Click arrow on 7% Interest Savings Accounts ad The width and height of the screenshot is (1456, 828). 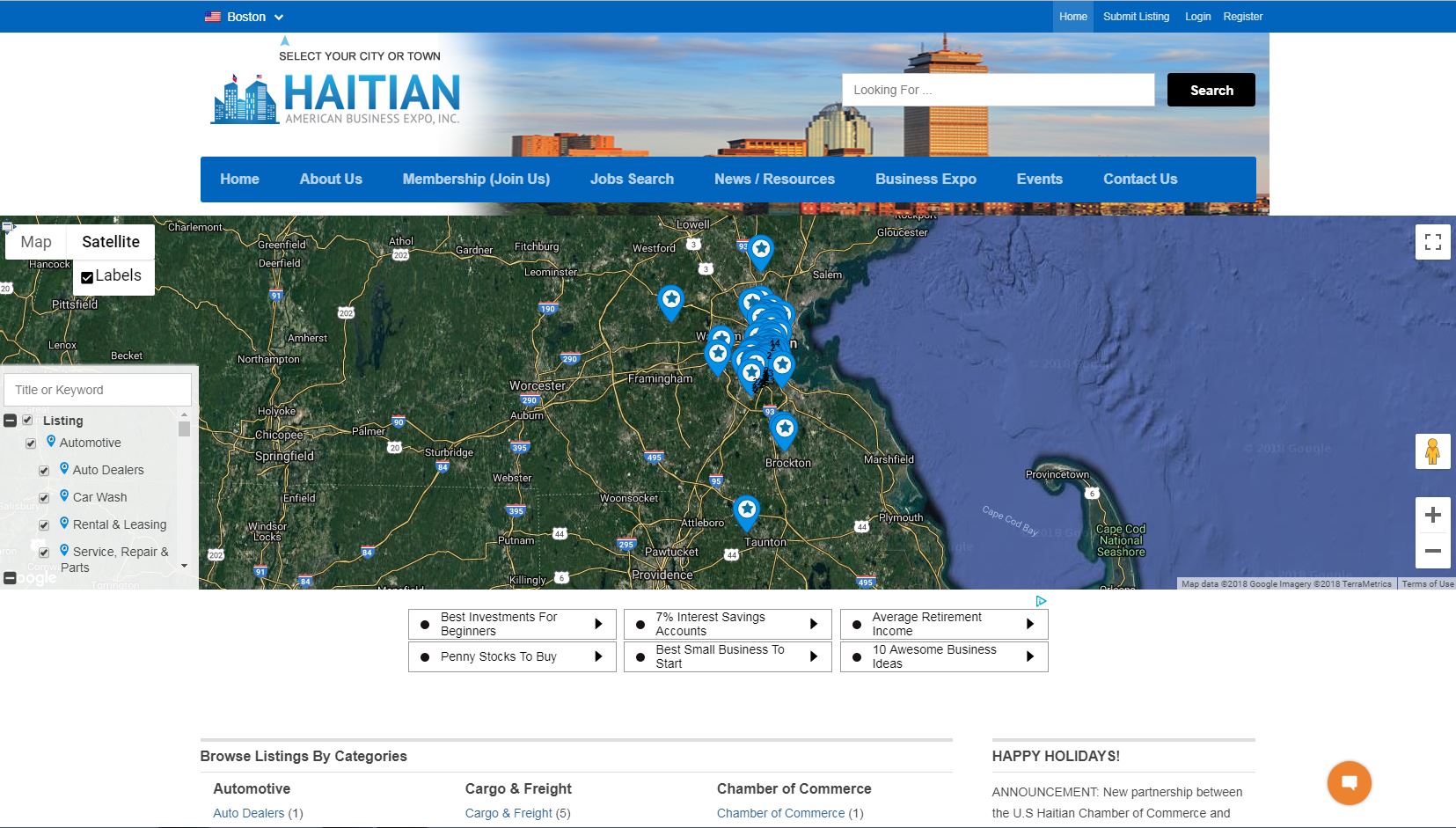click(x=814, y=624)
